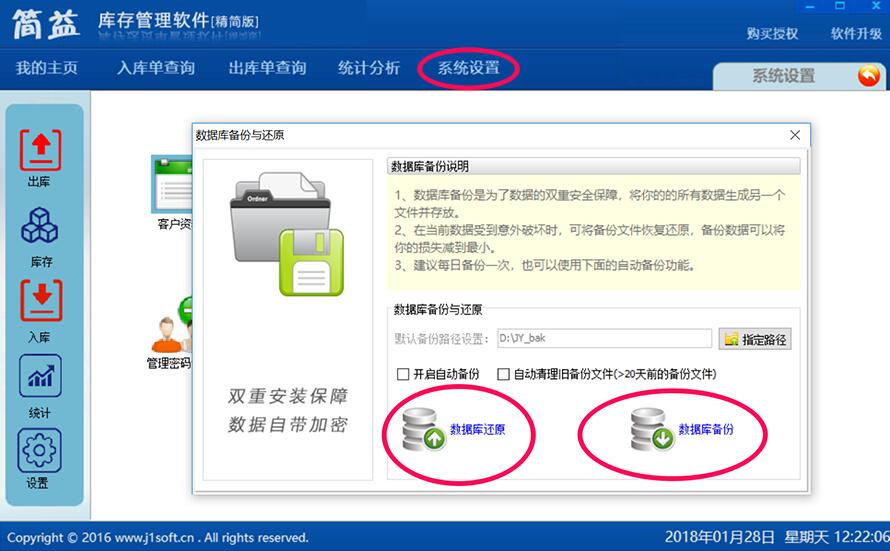This screenshot has height=551, width=890.
Task: Enable 自动清理旧备份文件 checkbox
Action: click(x=503, y=374)
